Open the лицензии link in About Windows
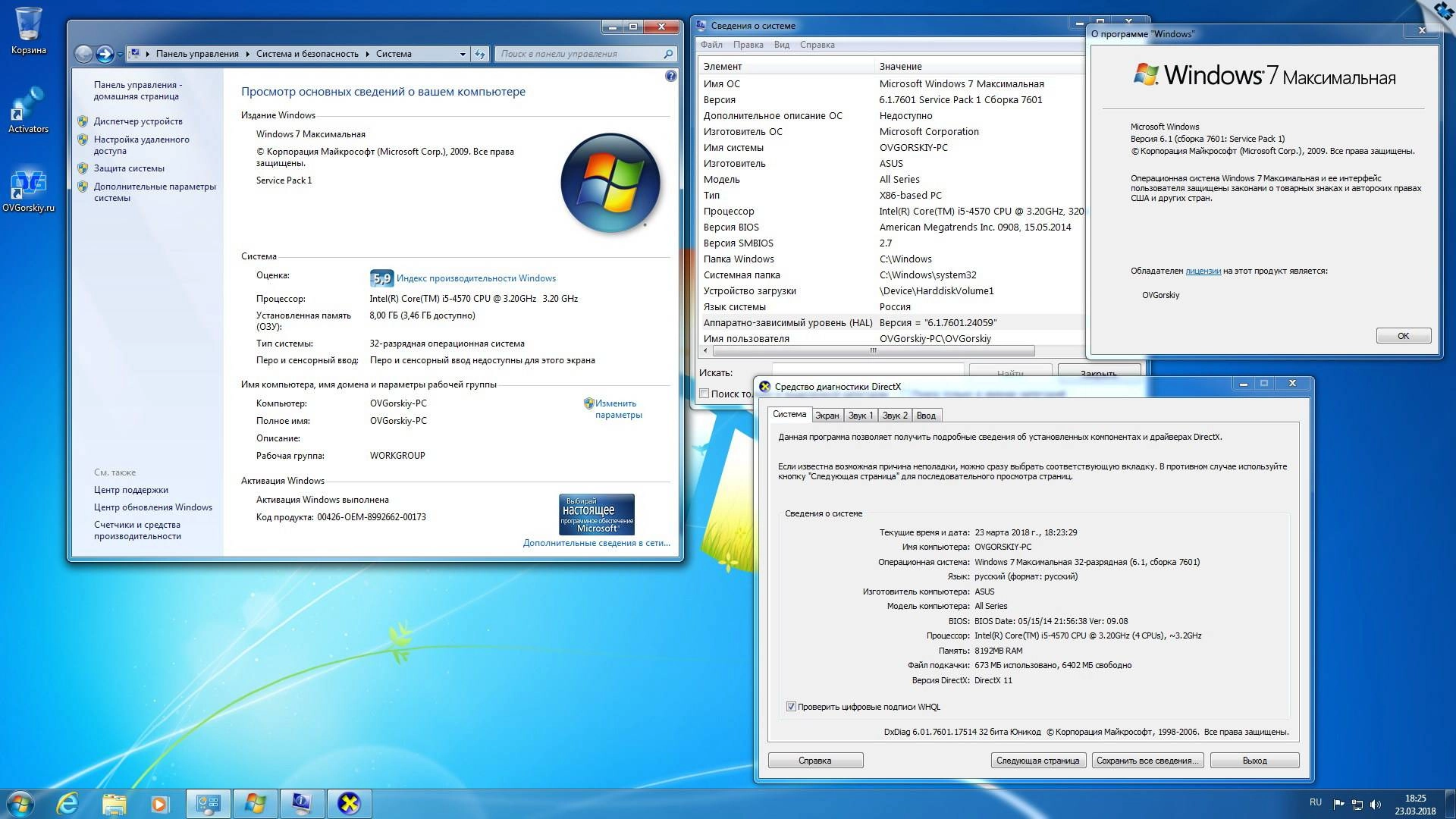This screenshot has height=819, width=1456. 1203,269
